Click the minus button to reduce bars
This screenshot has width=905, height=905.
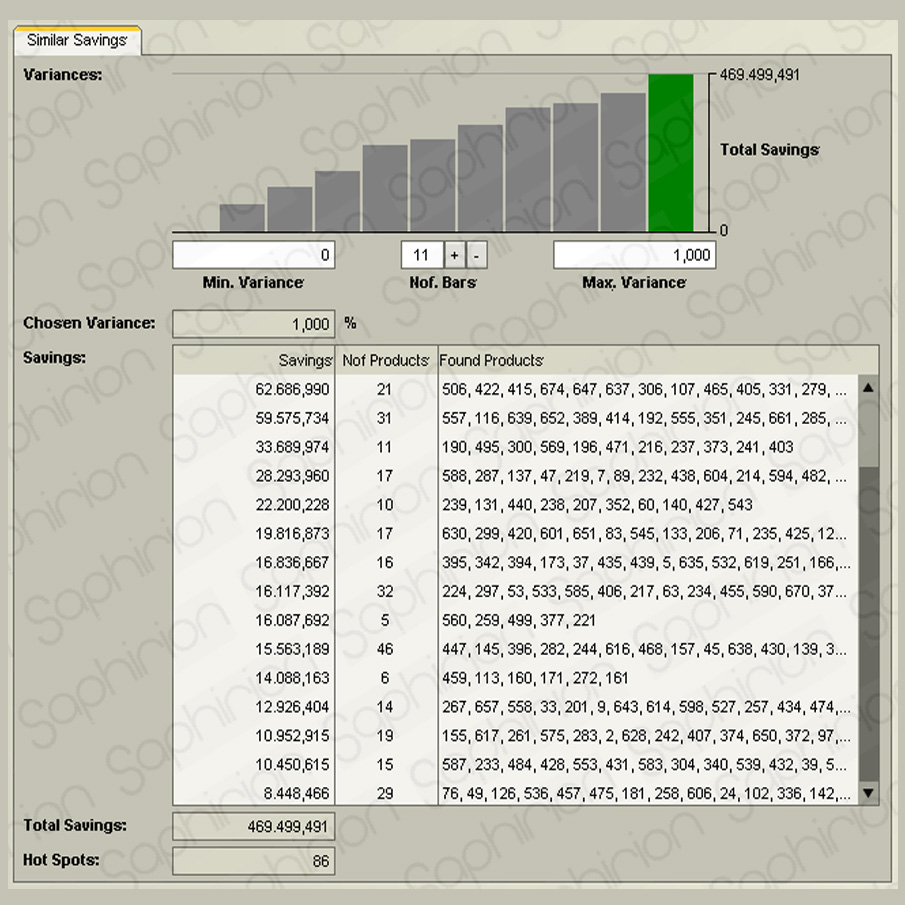(x=477, y=255)
